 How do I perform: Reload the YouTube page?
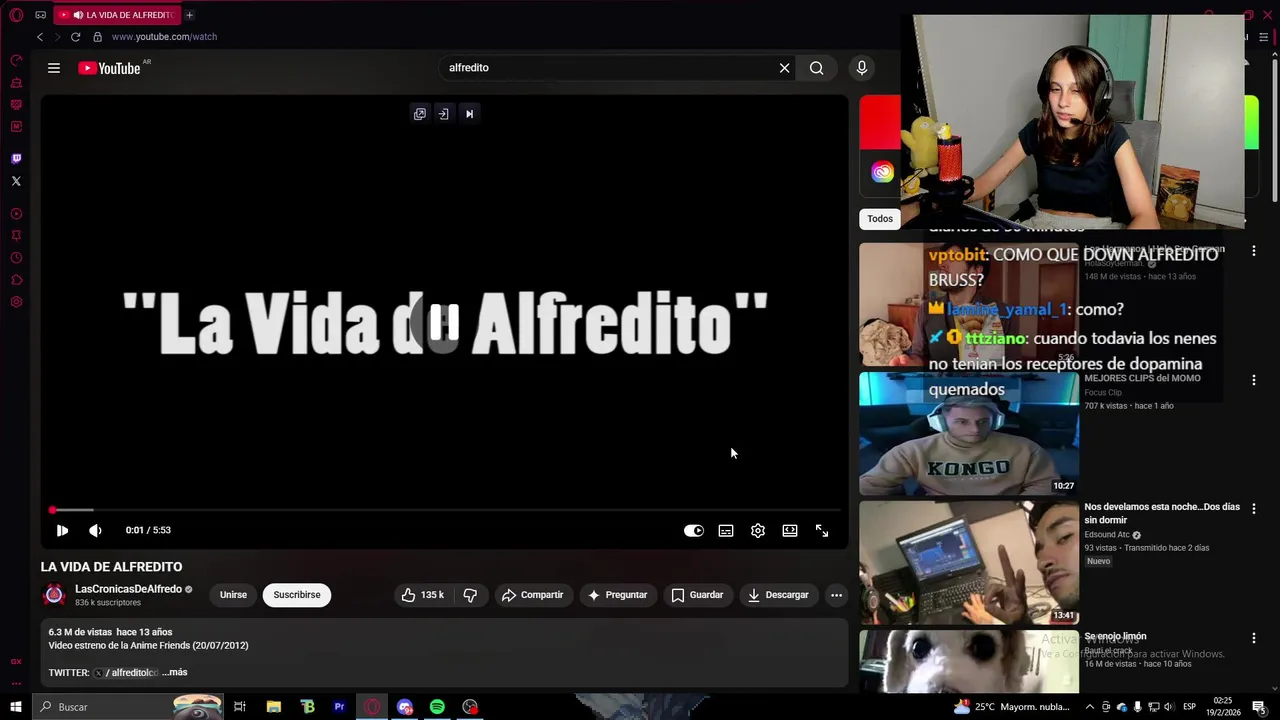click(x=75, y=37)
